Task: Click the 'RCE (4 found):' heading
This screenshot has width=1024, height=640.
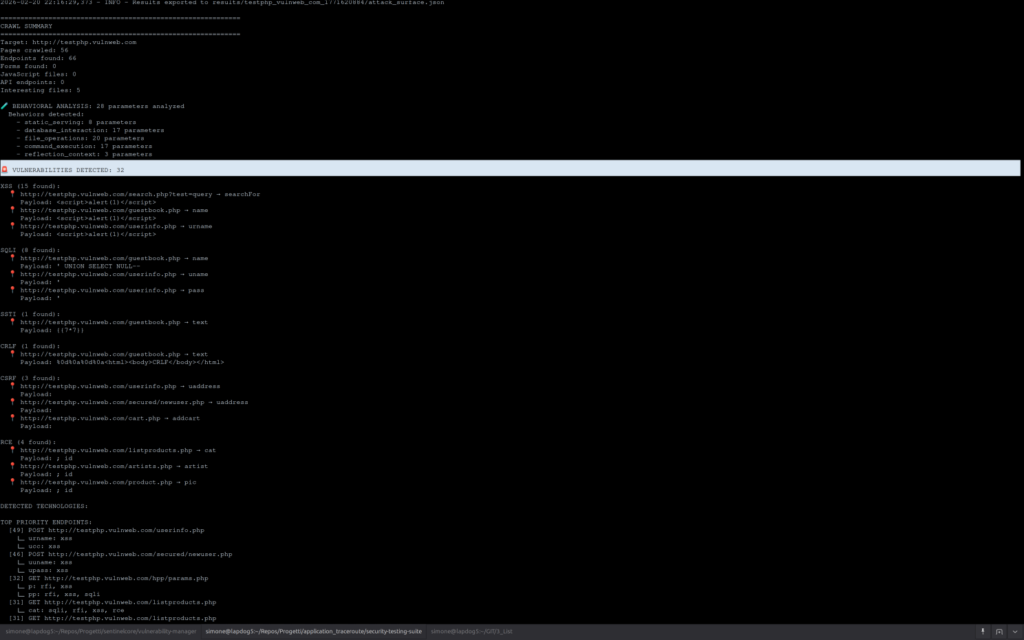Action: tap(28, 442)
